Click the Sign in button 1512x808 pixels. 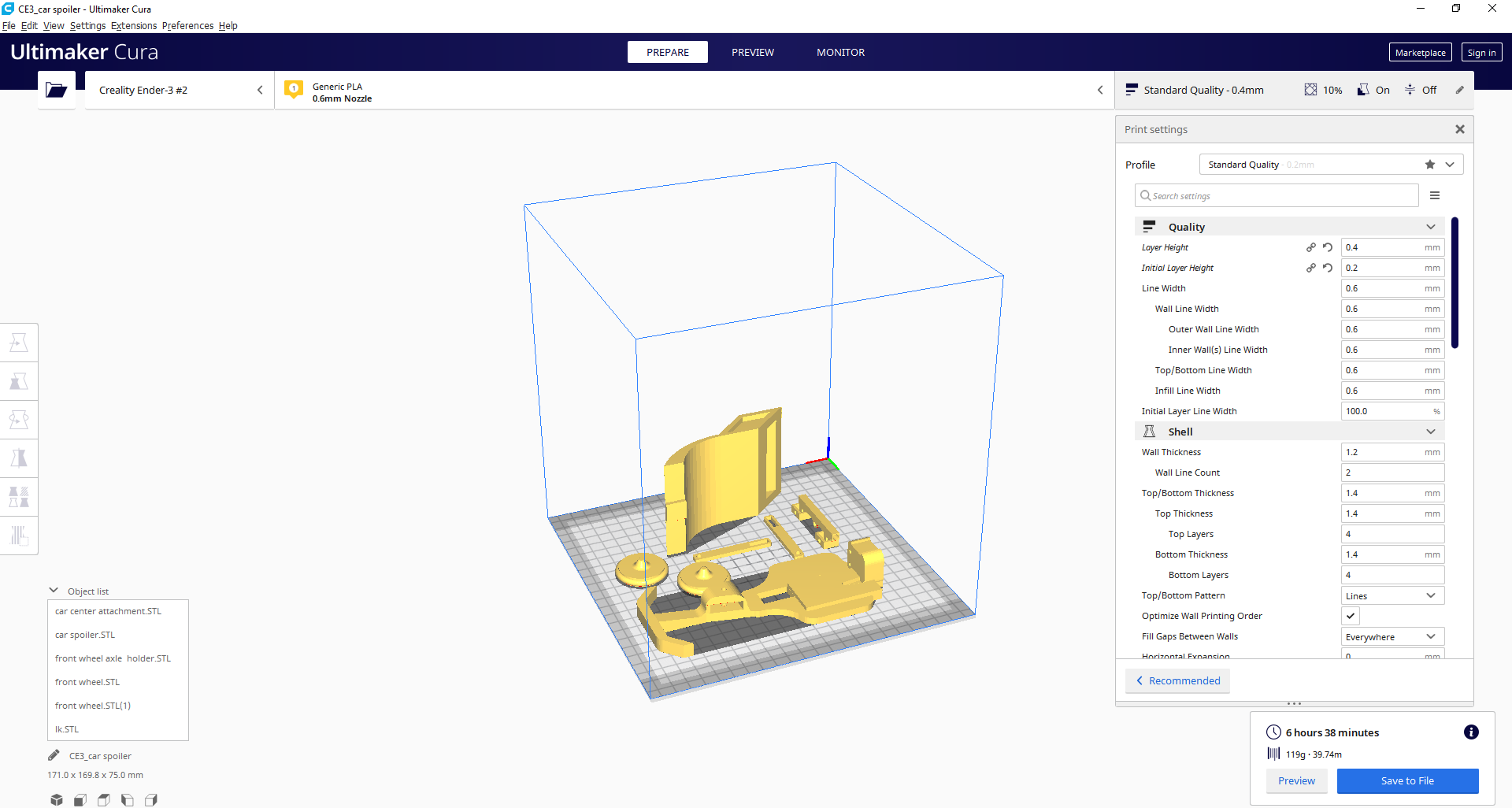tap(1481, 52)
